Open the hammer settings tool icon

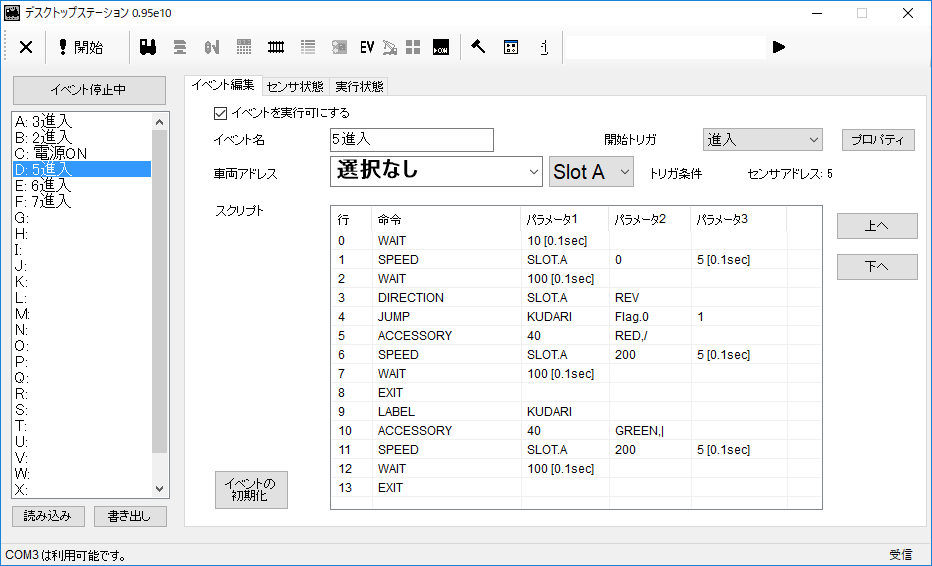pyautogui.click(x=478, y=47)
